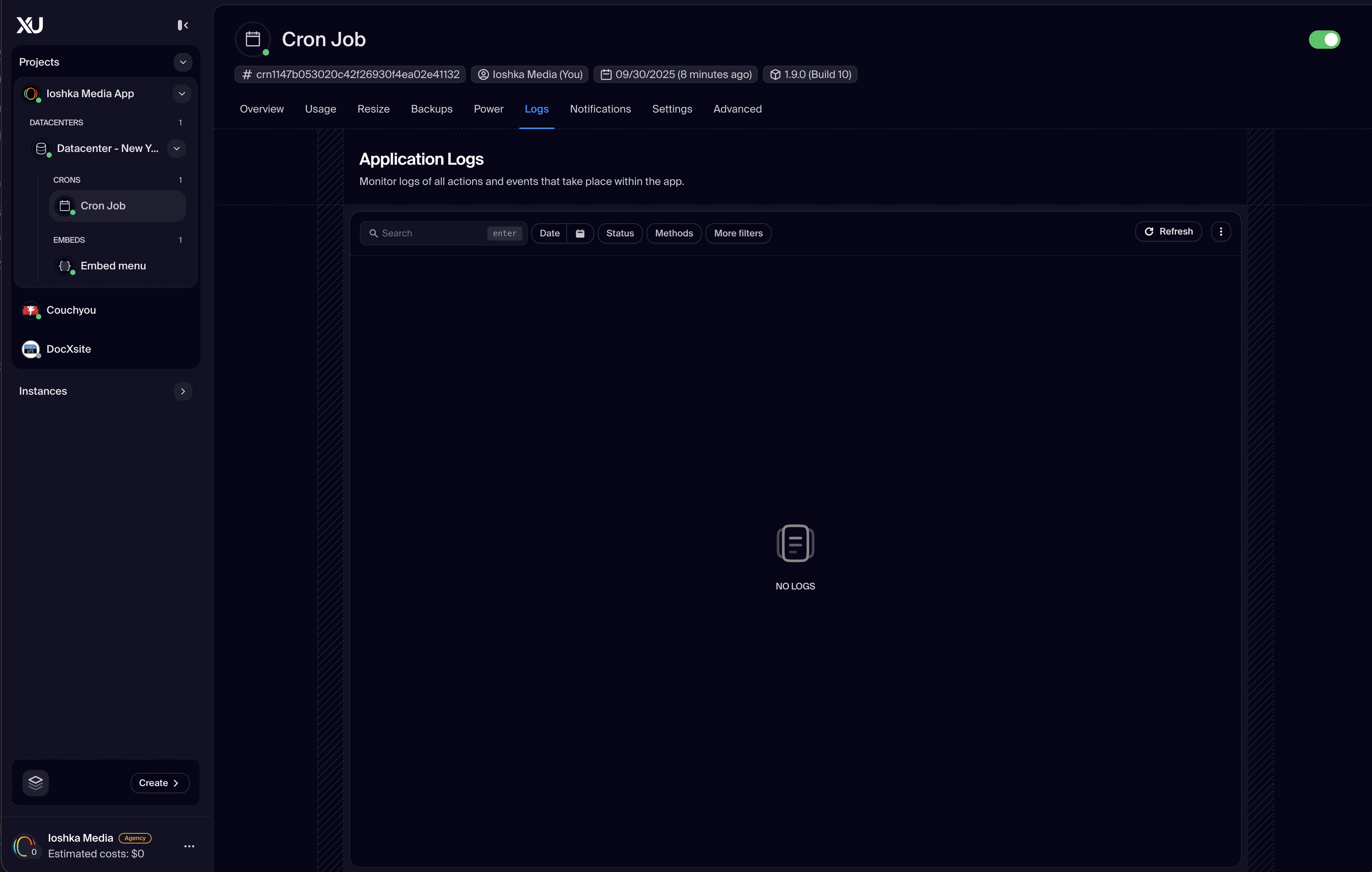Expand the Instances section
The width and height of the screenshot is (1372, 872).
click(183, 391)
